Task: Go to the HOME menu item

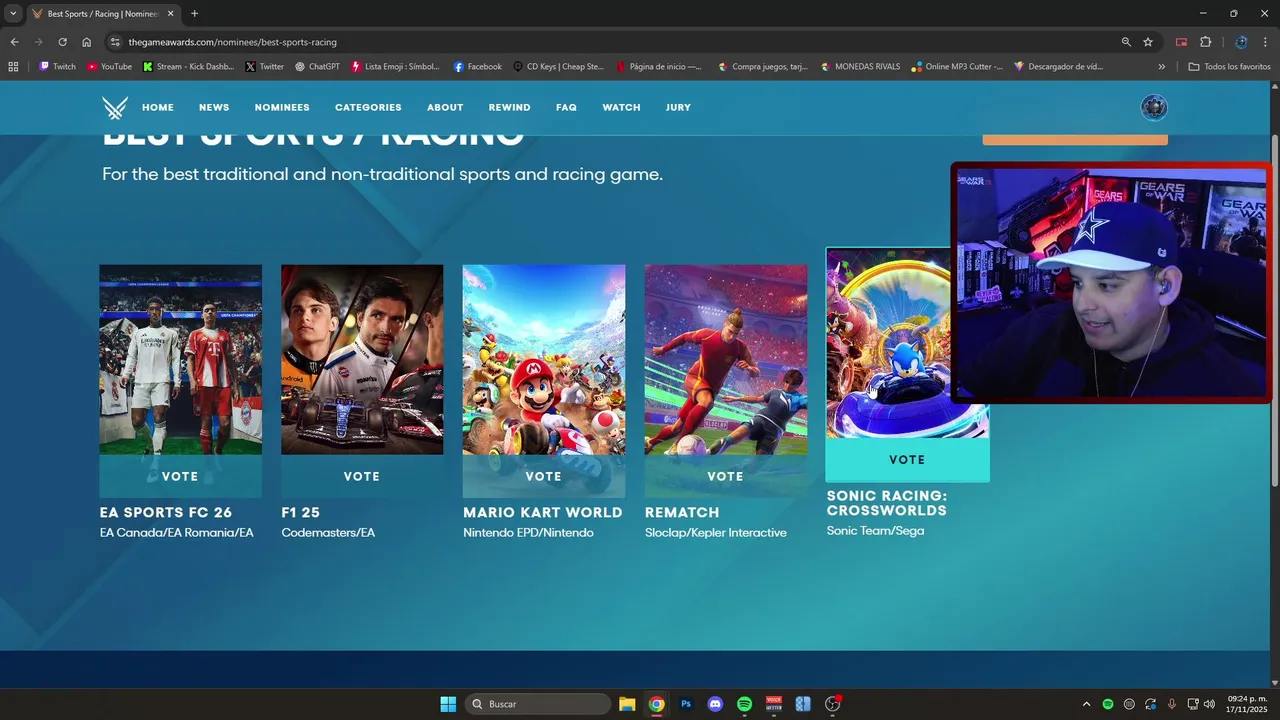Action: pyautogui.click(x=158, y=108)
